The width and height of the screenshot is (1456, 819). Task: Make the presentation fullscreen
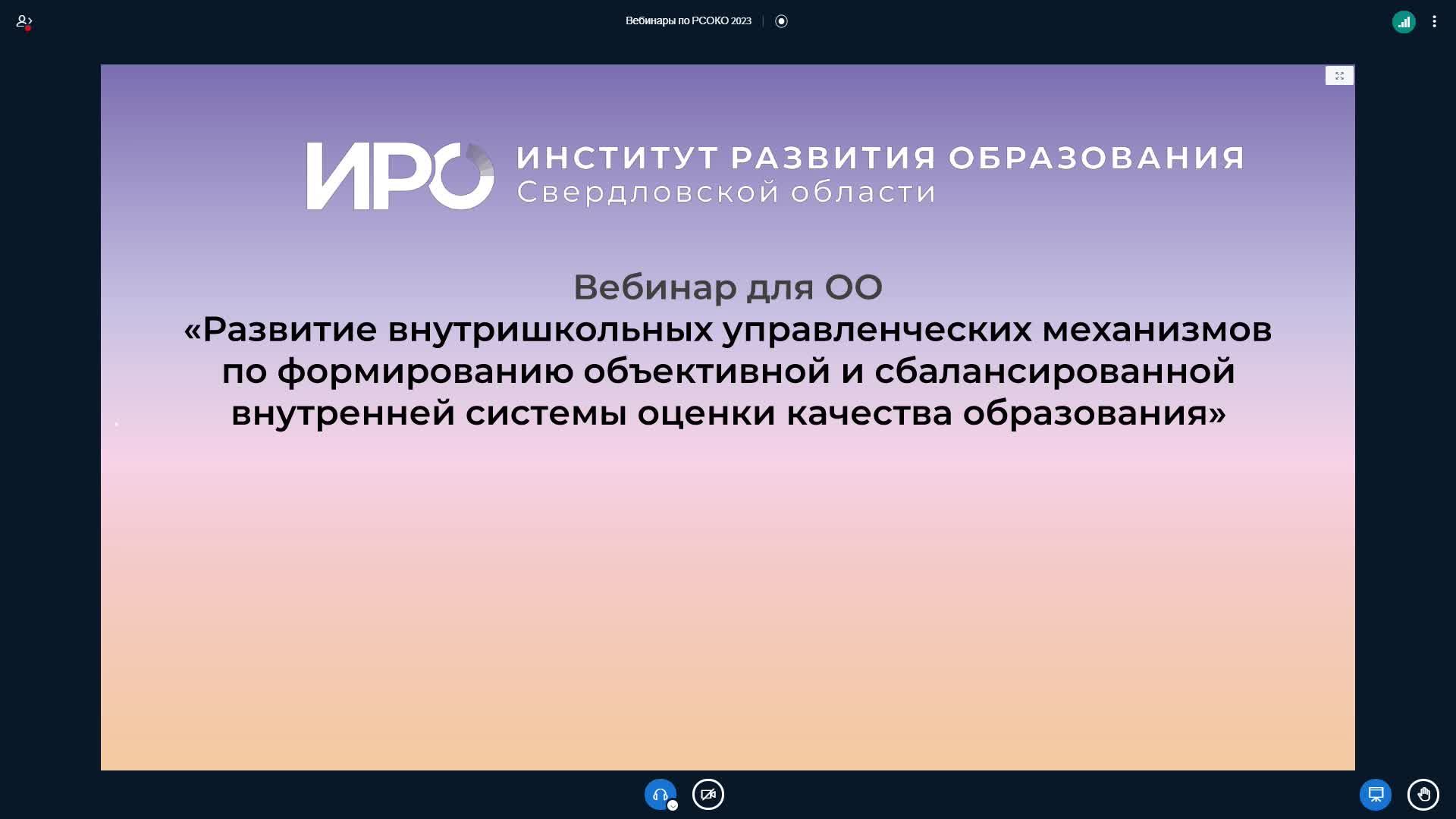[1339, 76]
